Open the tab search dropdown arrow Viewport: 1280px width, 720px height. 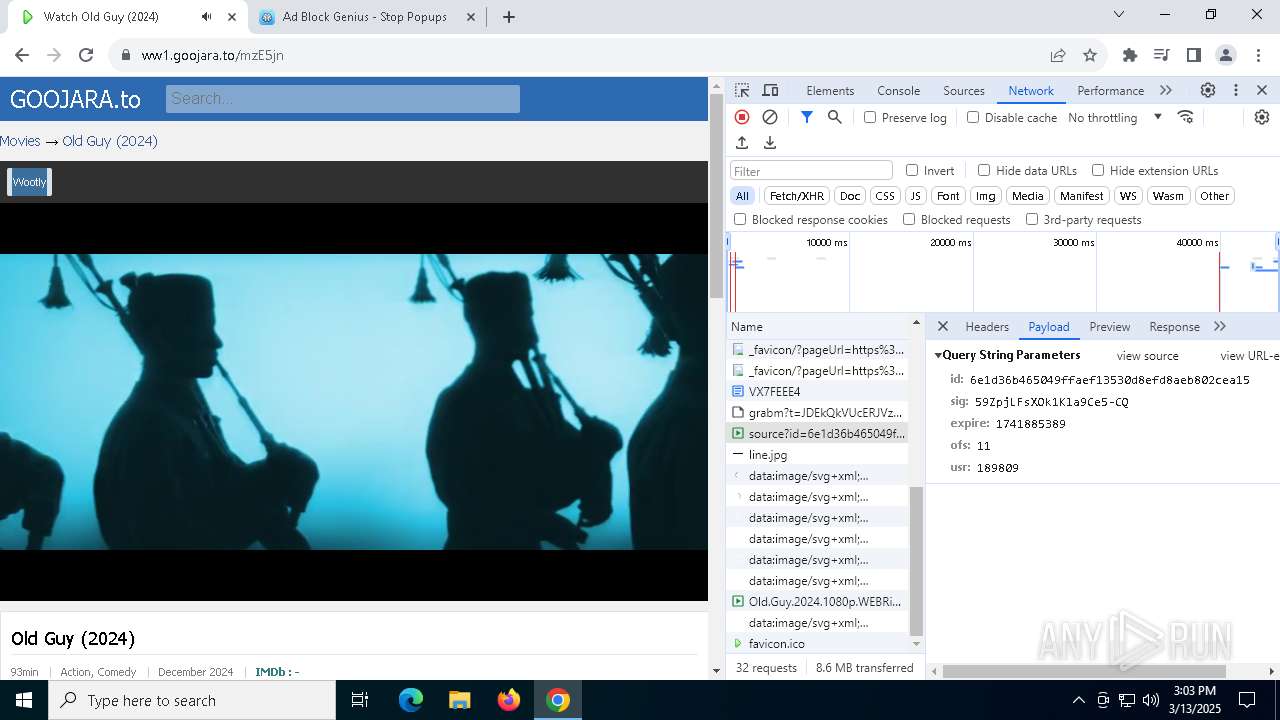click(1119, 14)
